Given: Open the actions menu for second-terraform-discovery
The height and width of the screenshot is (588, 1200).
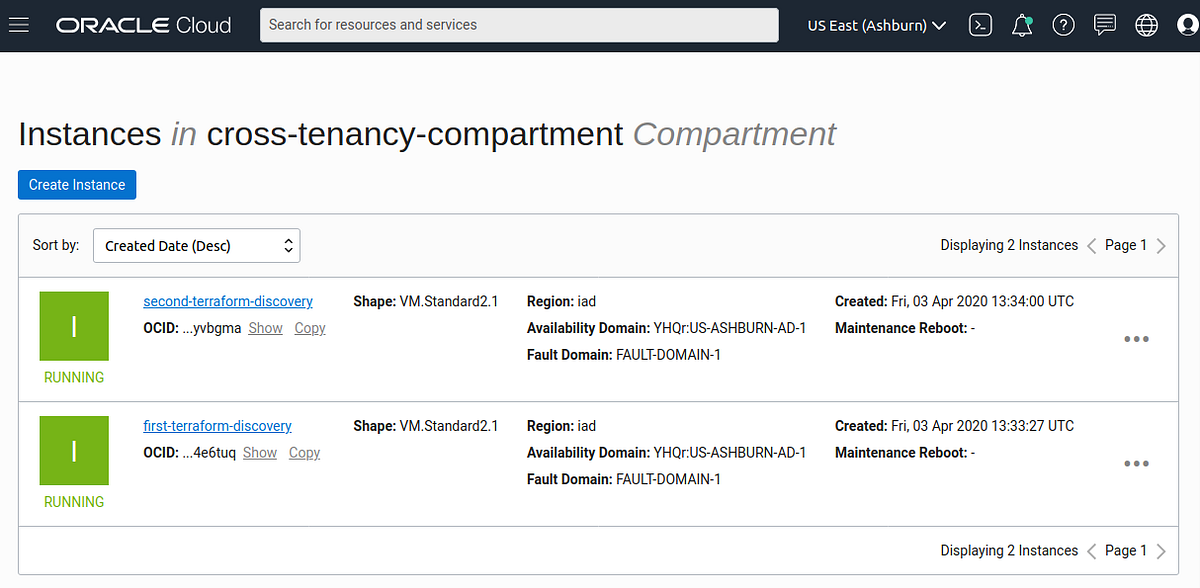Looking at the screenshot, I should [1136, 339].
